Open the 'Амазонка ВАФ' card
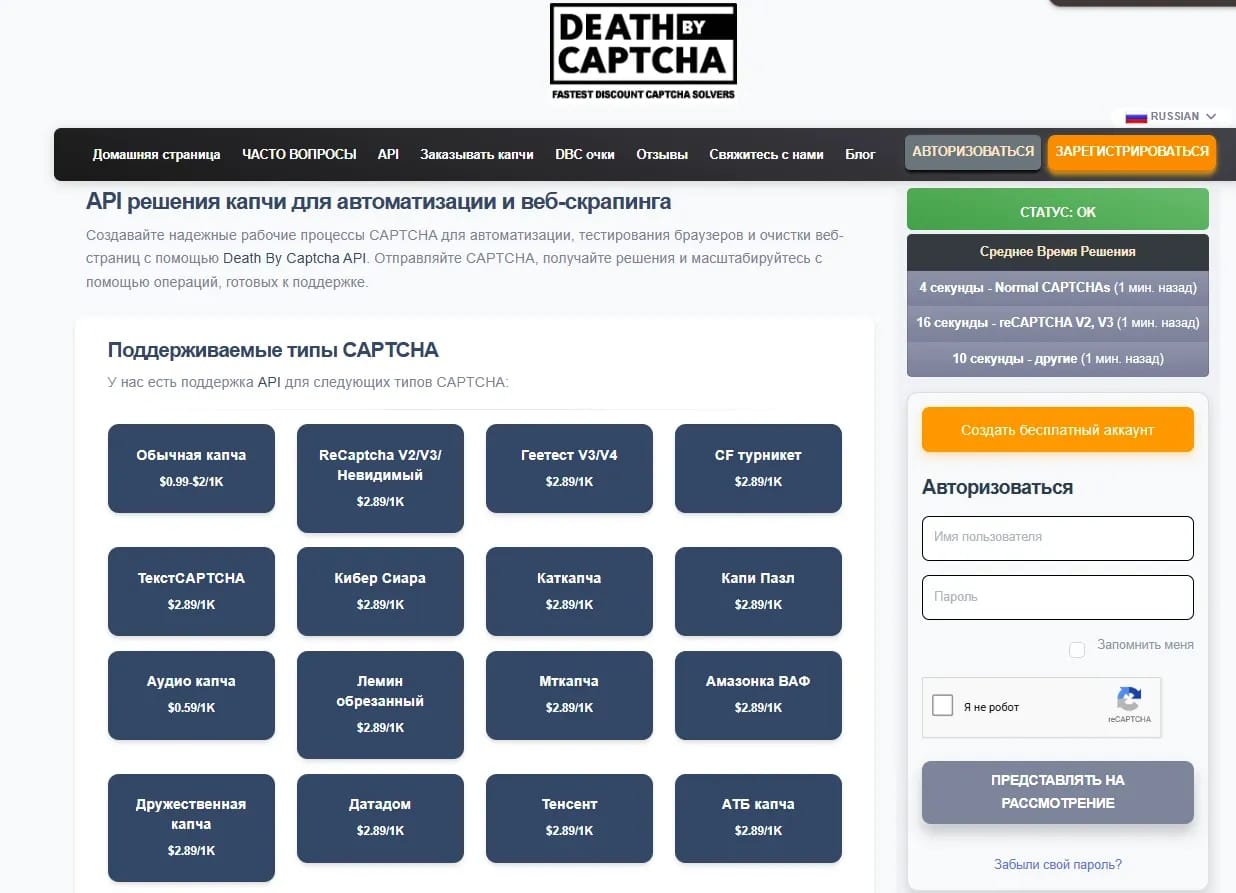The image size is (1236, 893). coord(758,695)
